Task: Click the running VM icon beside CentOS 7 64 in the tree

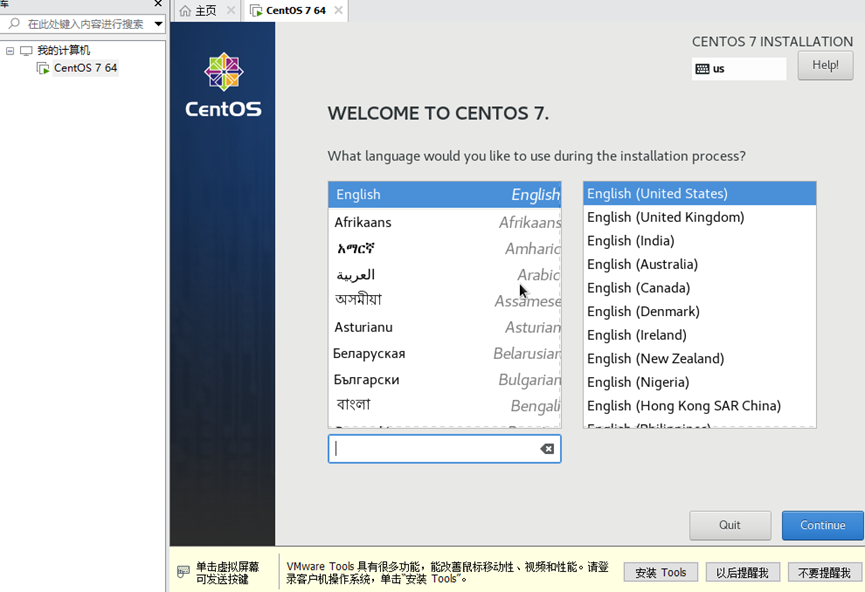Action: (x=42, y=68)
